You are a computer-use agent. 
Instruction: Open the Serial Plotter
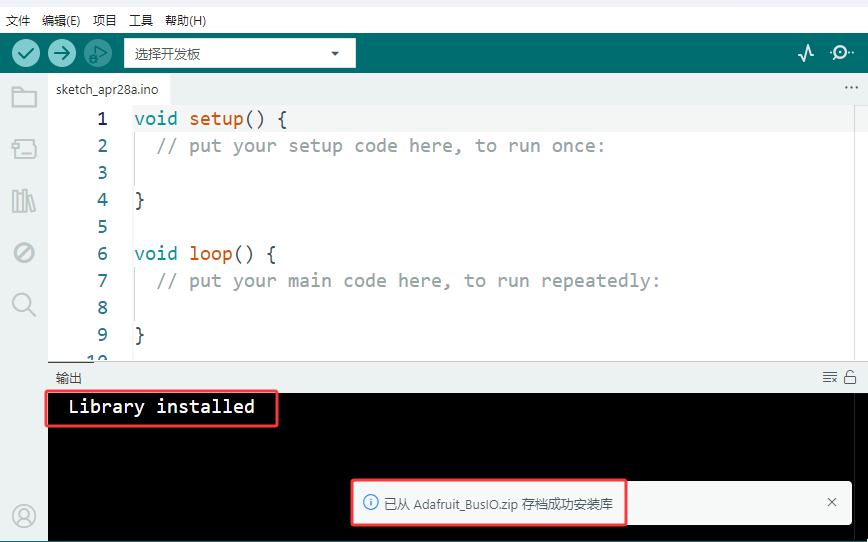coord(806,53)
